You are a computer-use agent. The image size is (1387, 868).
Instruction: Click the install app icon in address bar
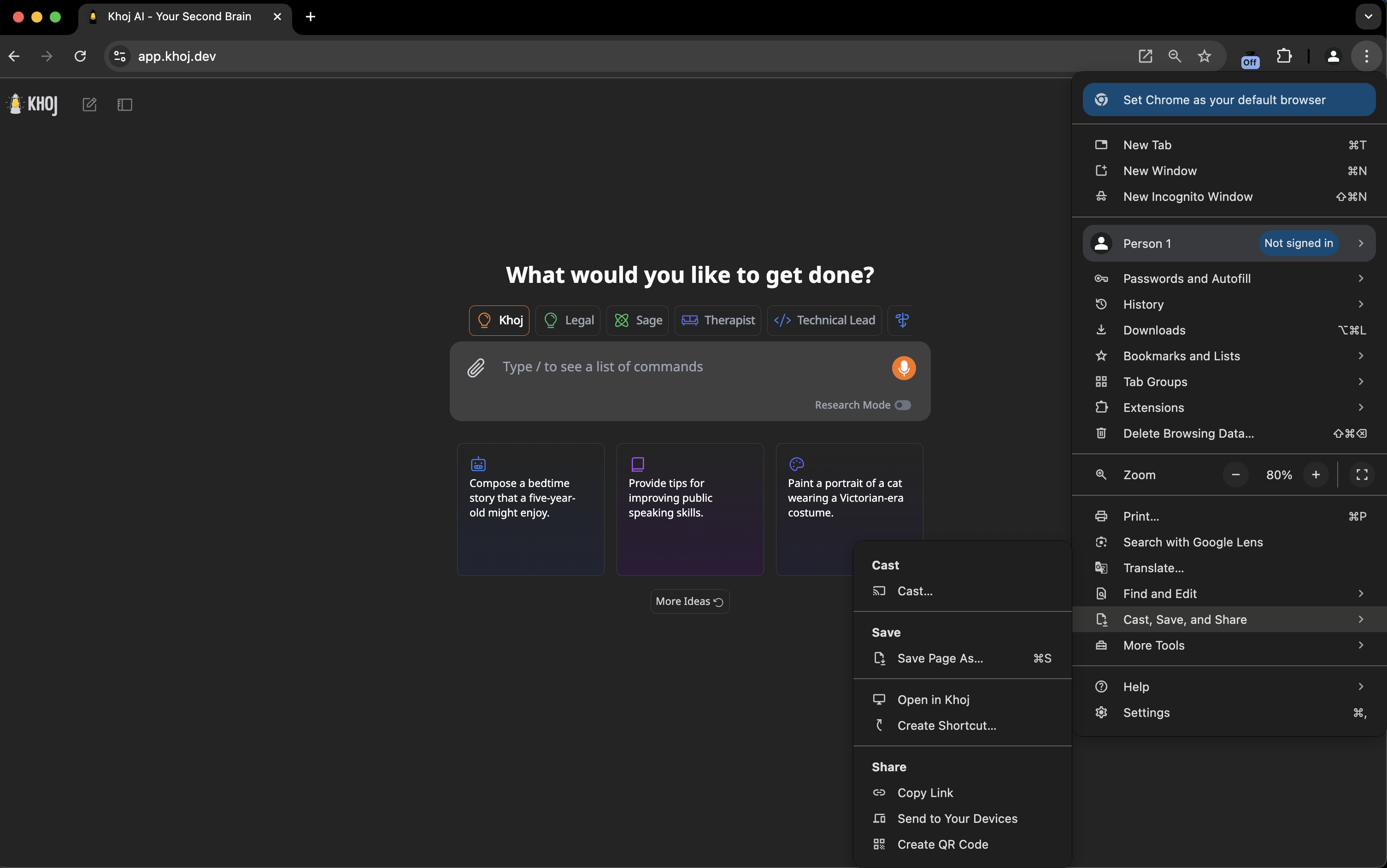pos(1145,56)
